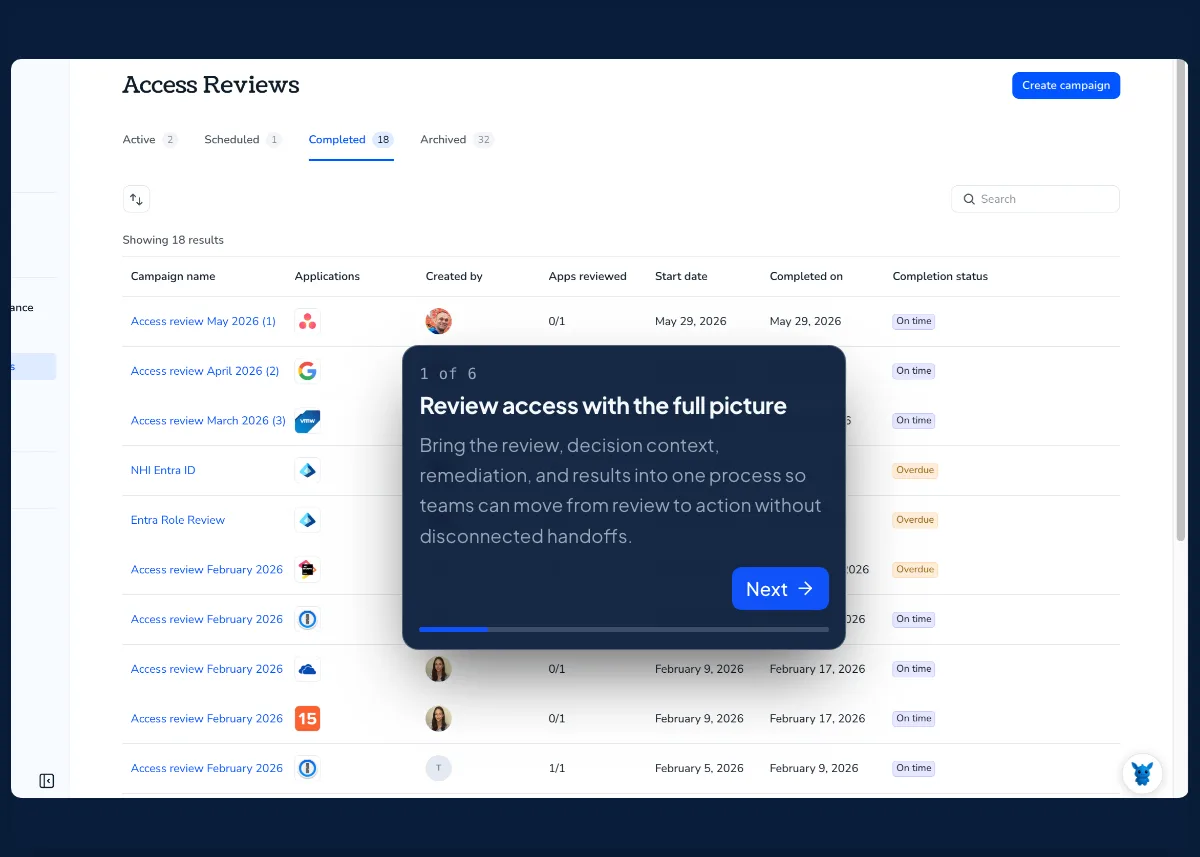
Task: Click the Create campaign button
Action: click(x=1066, y=85)
